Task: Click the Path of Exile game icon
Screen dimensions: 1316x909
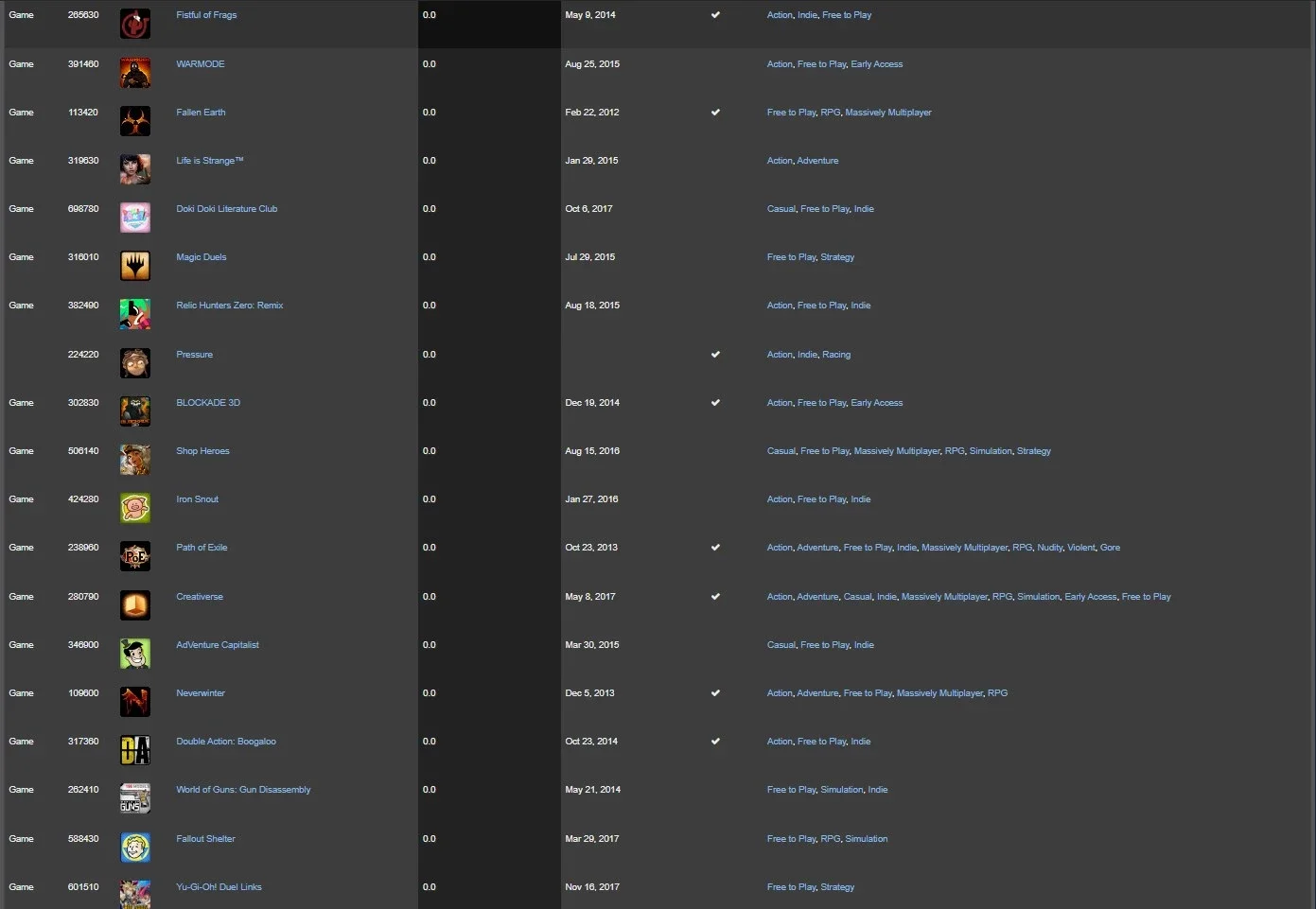Action: point(135,556)
